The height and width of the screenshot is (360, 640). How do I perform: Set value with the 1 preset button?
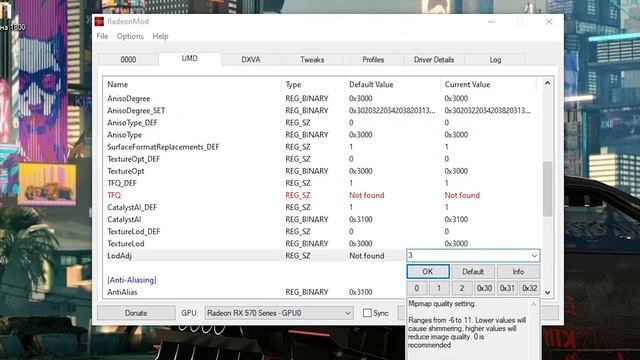pos(439,288)
